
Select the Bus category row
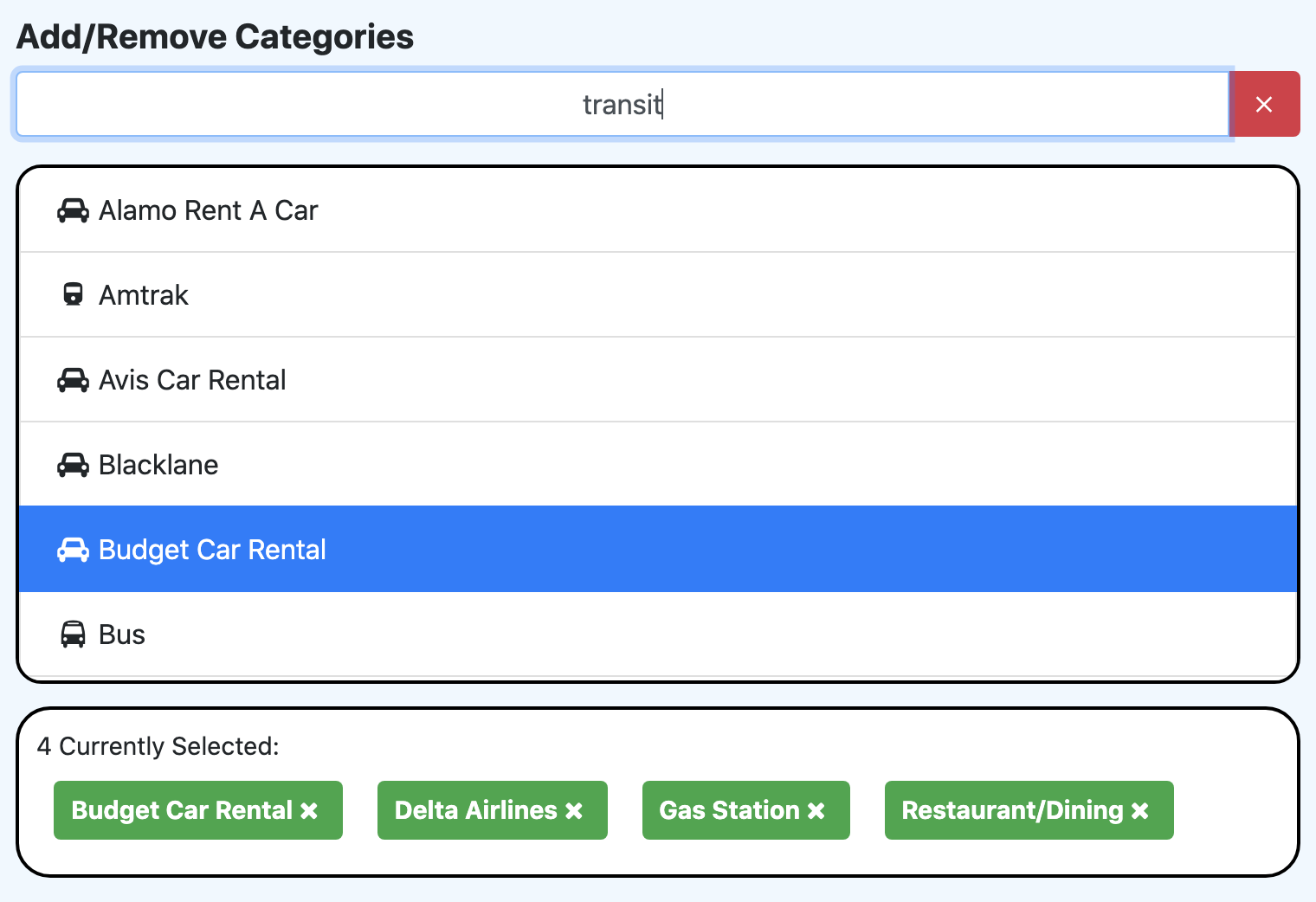pyautogui.click(x=657, y=635)
